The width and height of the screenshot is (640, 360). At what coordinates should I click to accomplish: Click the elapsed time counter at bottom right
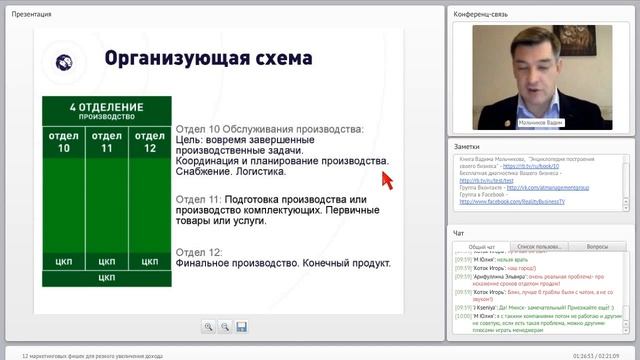(x=596, y=356)
